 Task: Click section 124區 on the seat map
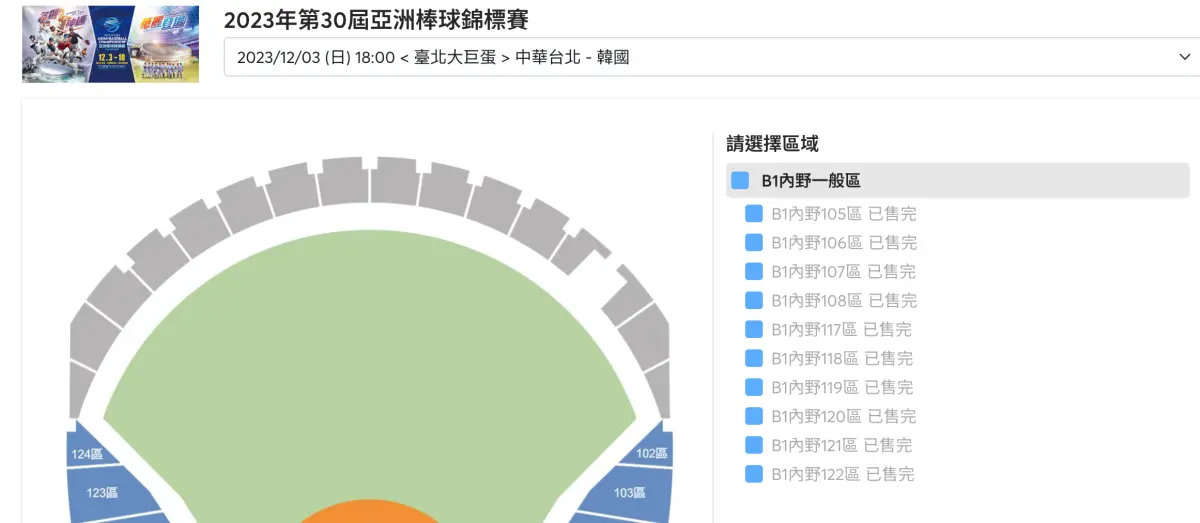pyautogui.click(x=88, y=453)
